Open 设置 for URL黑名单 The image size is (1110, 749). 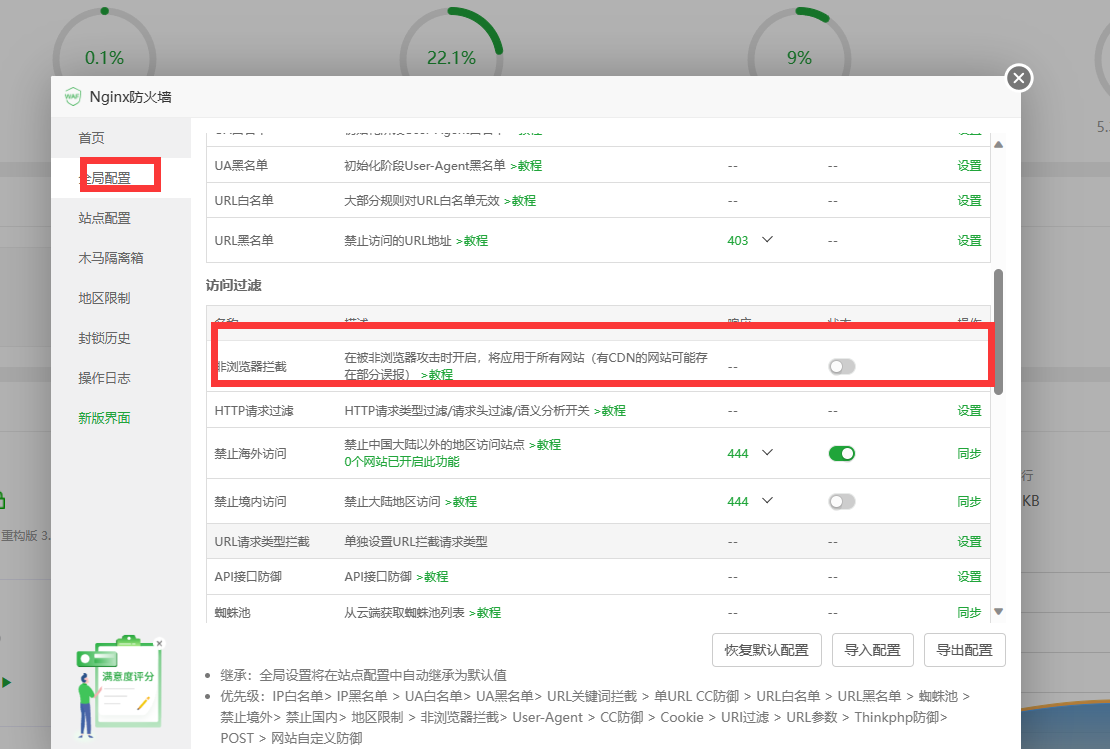pyautogui.click(x=969, y=241)
